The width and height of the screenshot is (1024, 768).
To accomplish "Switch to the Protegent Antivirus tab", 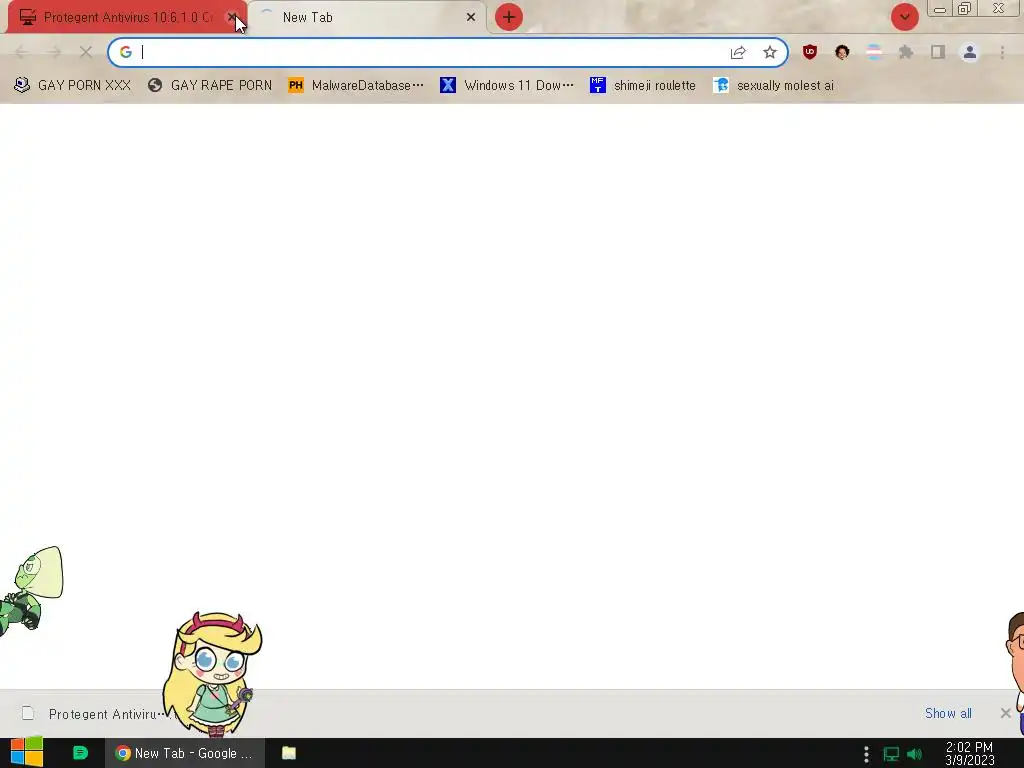I will pos(127,17).
